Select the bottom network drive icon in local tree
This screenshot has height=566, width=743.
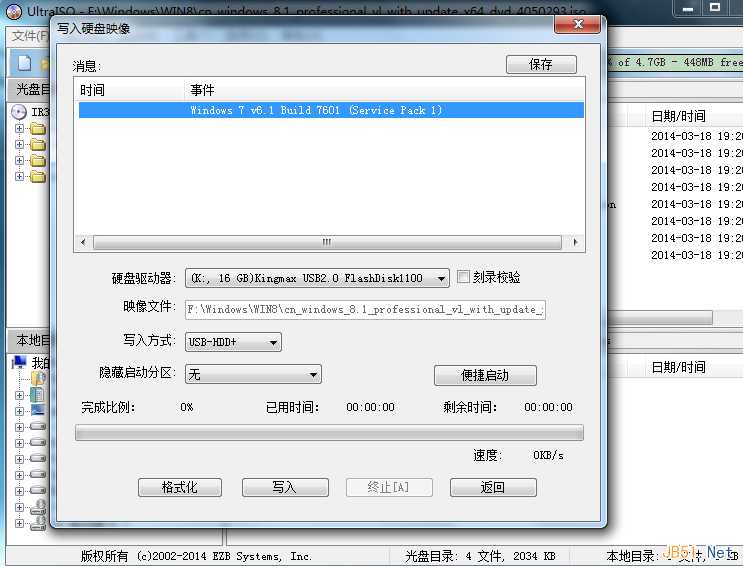[x=38, y=523]
